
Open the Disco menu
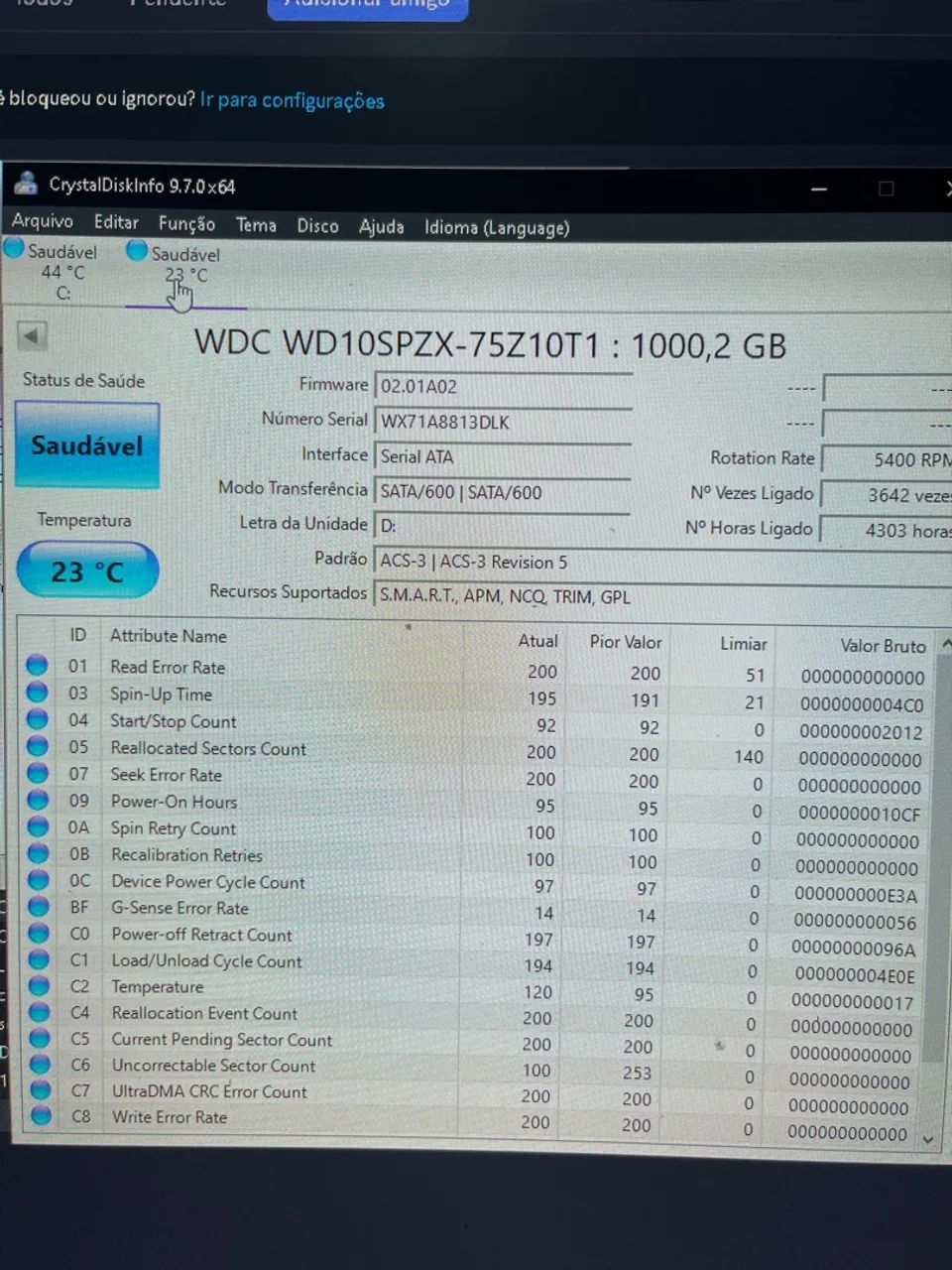317,226
